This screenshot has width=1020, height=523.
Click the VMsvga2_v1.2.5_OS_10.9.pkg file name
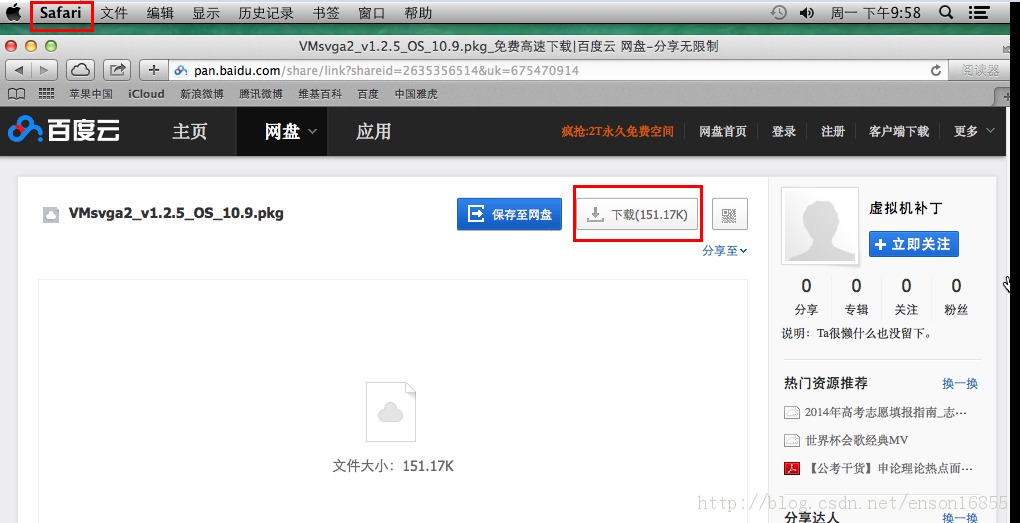point(176,213)
